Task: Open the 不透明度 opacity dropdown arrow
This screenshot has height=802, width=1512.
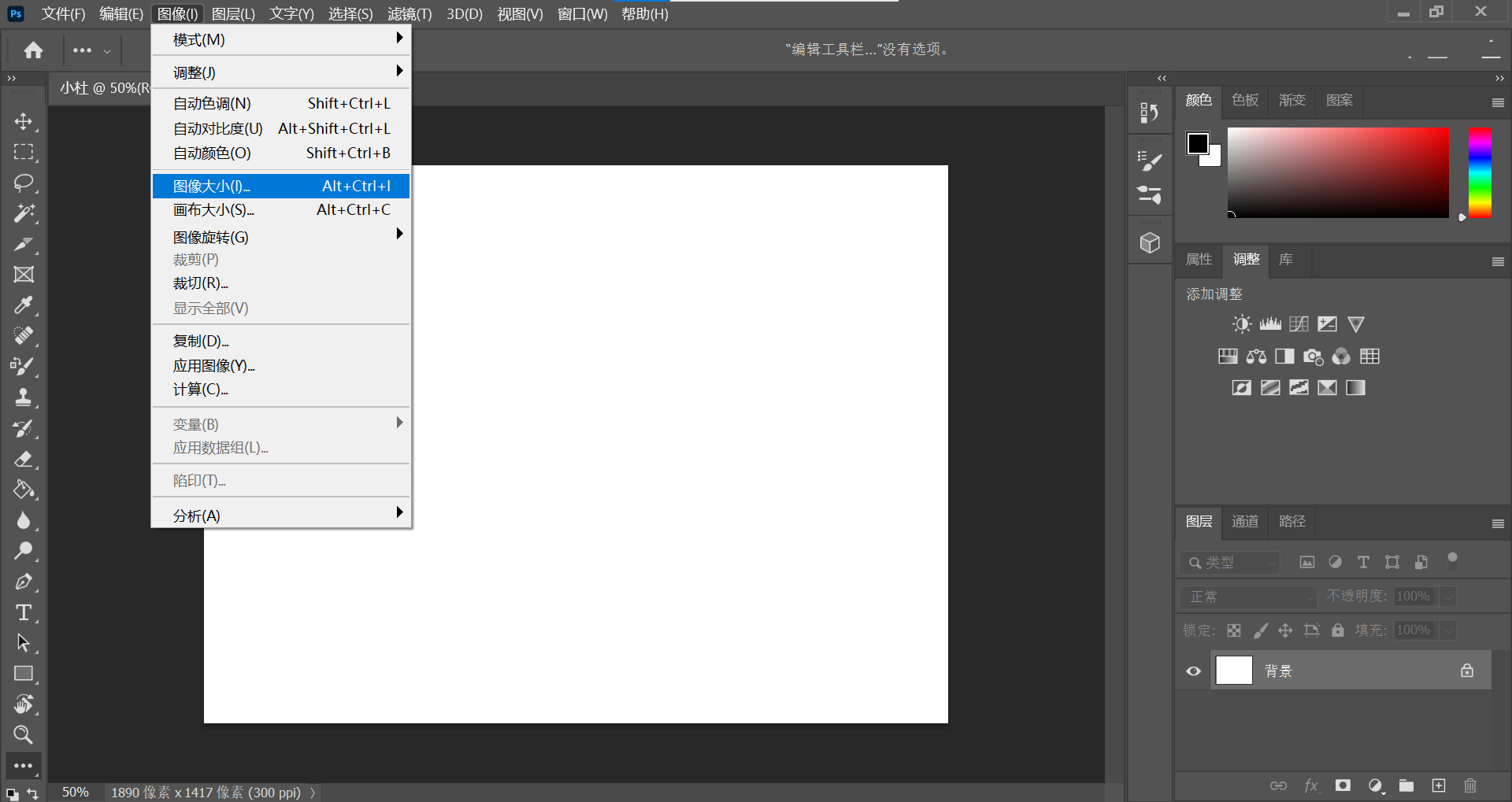Action: pos(1447,597)
